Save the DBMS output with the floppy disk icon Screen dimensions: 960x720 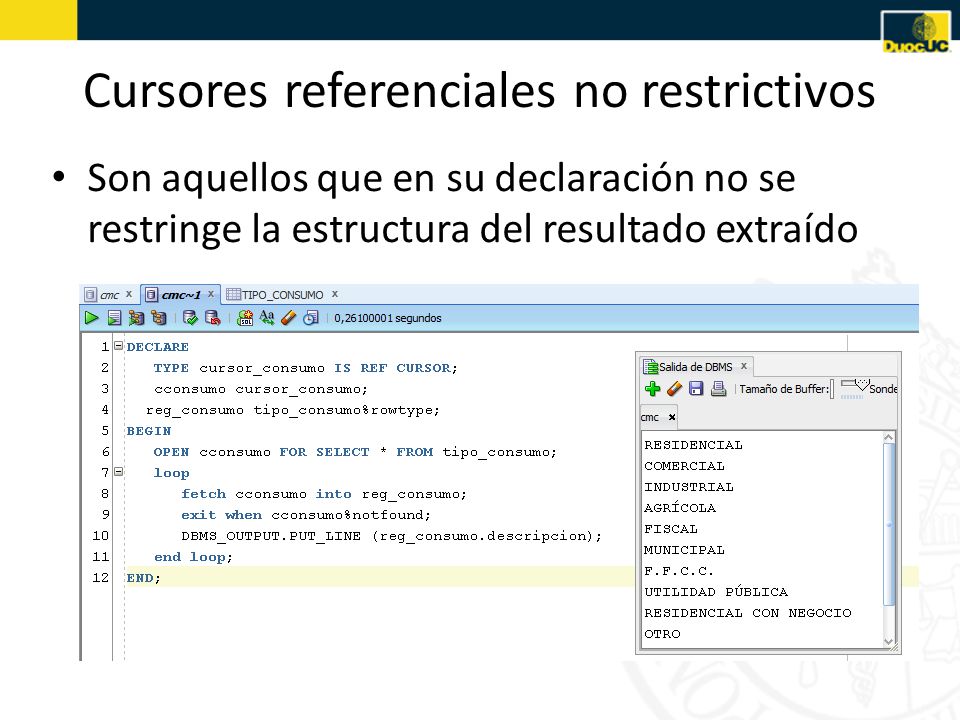696,389
